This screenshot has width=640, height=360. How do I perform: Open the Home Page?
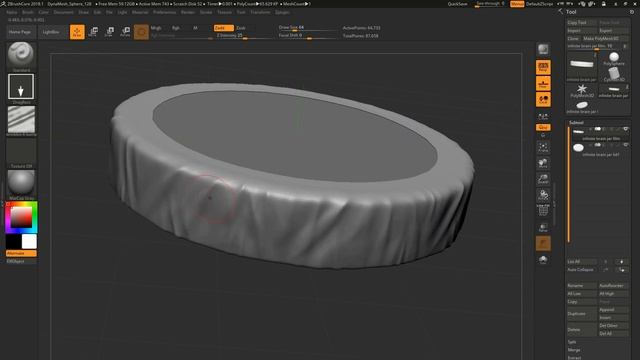20,32
